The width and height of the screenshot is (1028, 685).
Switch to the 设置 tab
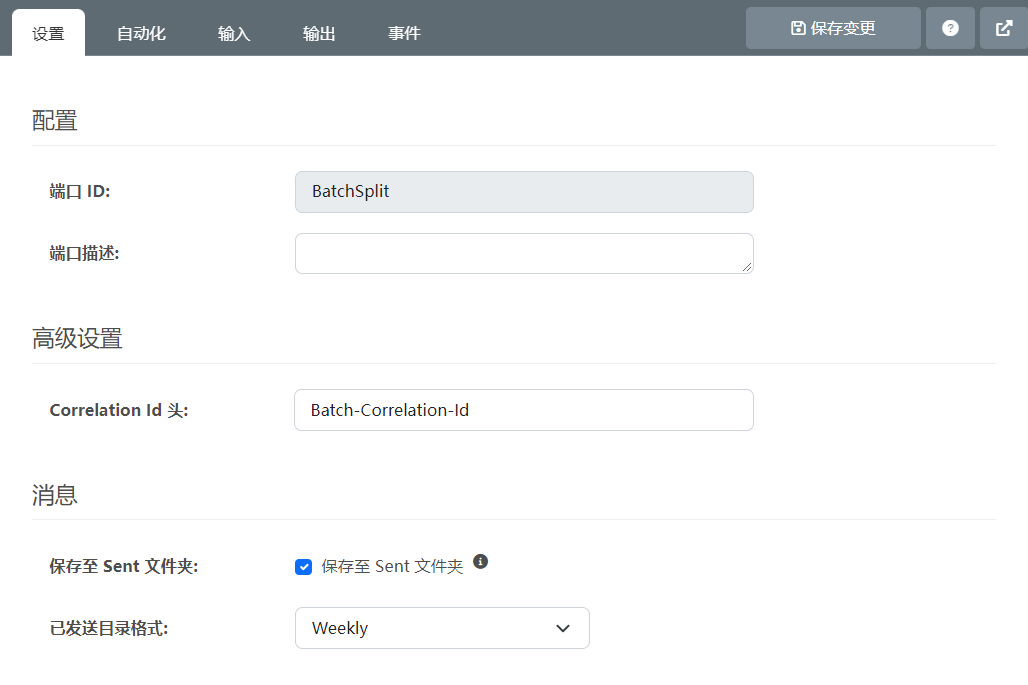(49, 33)
